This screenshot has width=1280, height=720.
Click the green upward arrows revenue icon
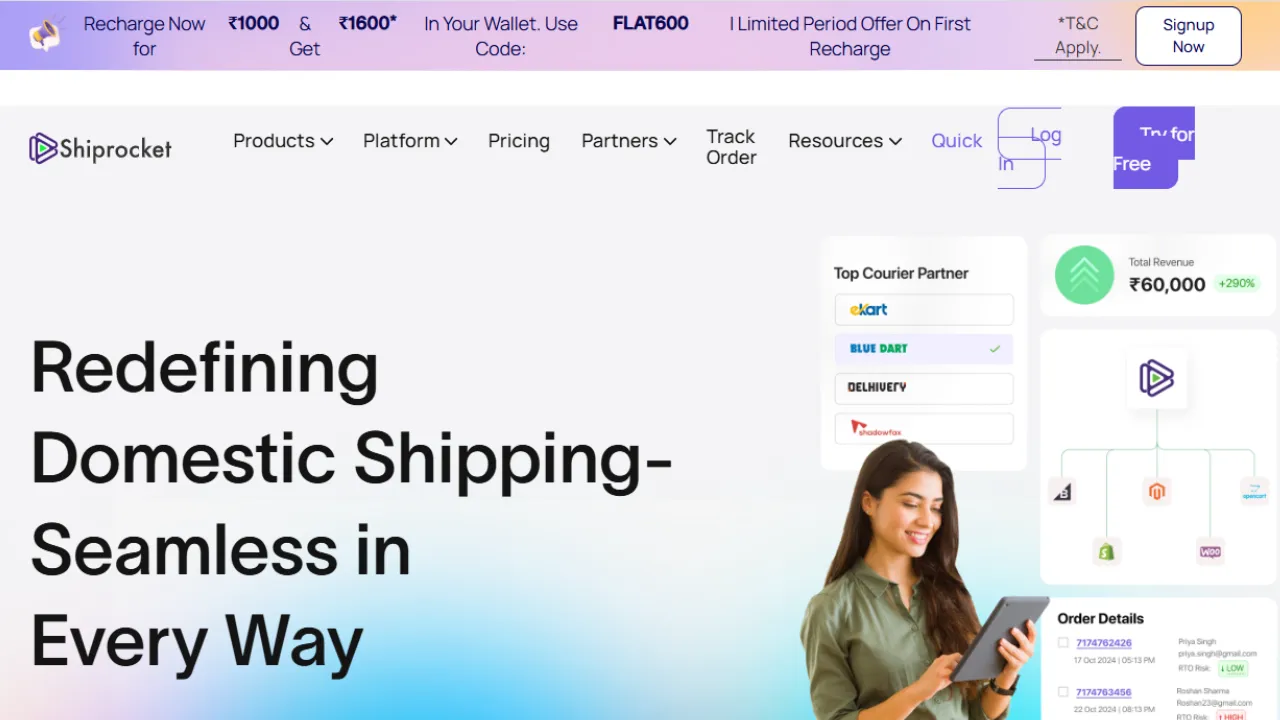tap(1084, 275)
